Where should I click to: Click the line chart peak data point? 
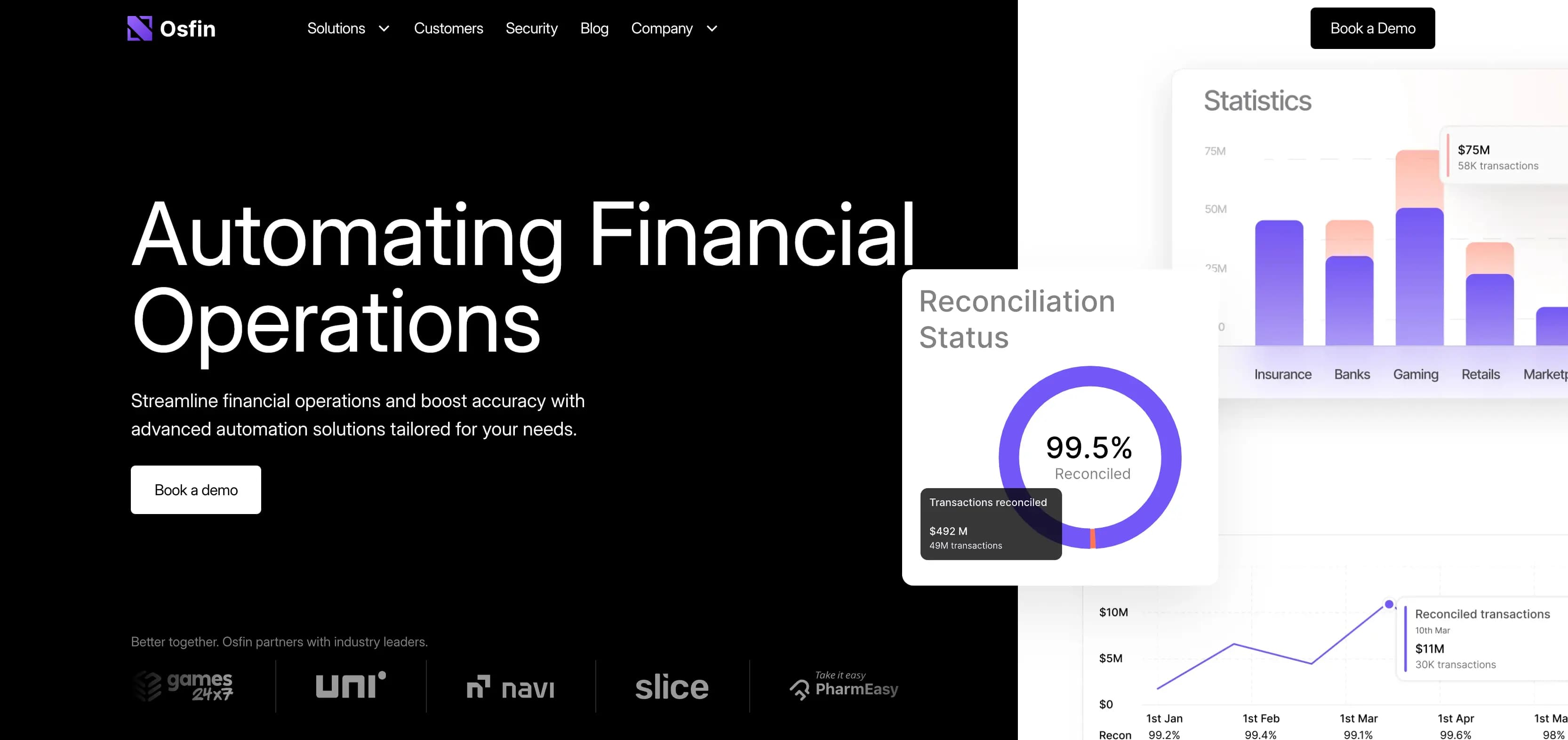[1388, 604]
